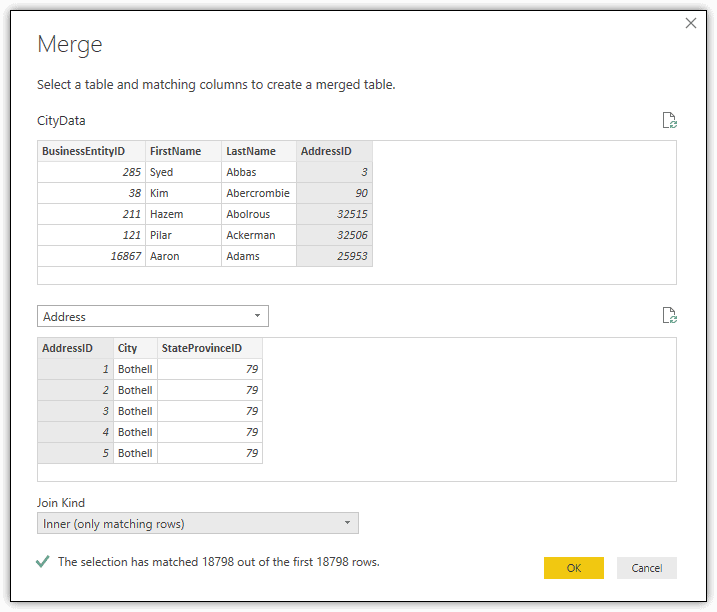Cancel the merge dialog
The width and height of the screenshot is (717, 612).
(x=646, y=568)
